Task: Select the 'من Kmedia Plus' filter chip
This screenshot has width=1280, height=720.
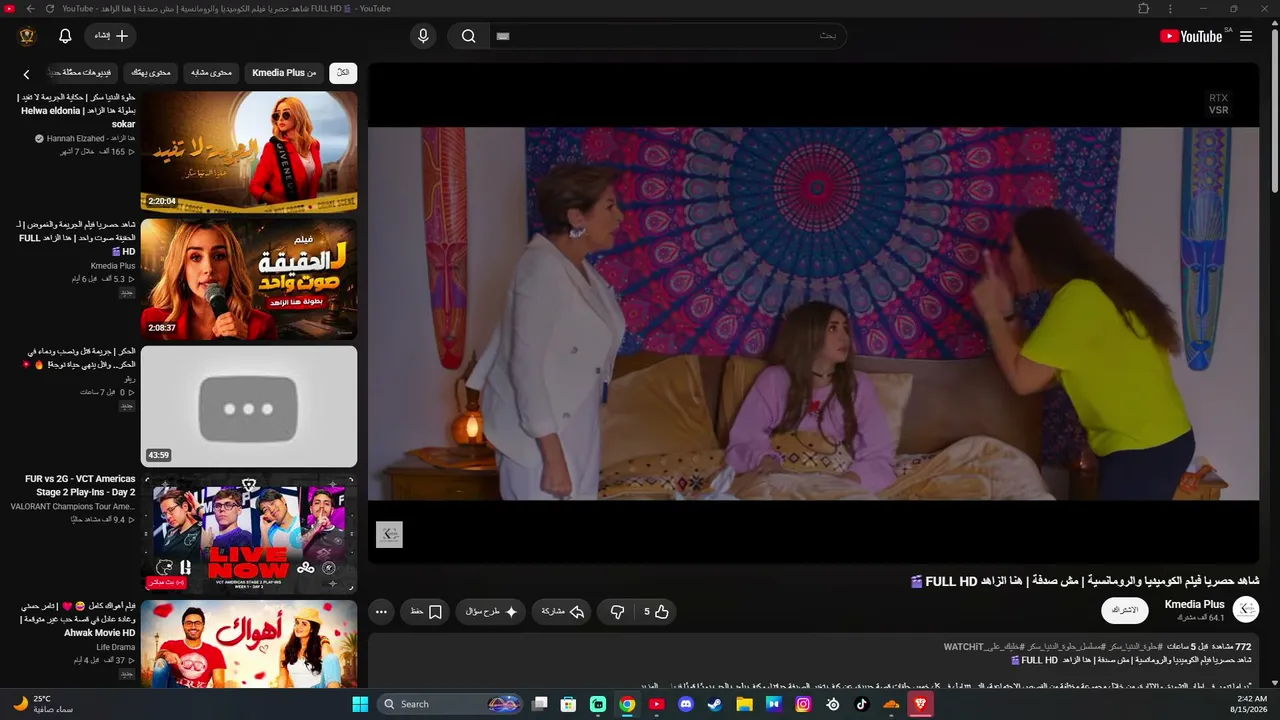Action: [x=284, y=73]
